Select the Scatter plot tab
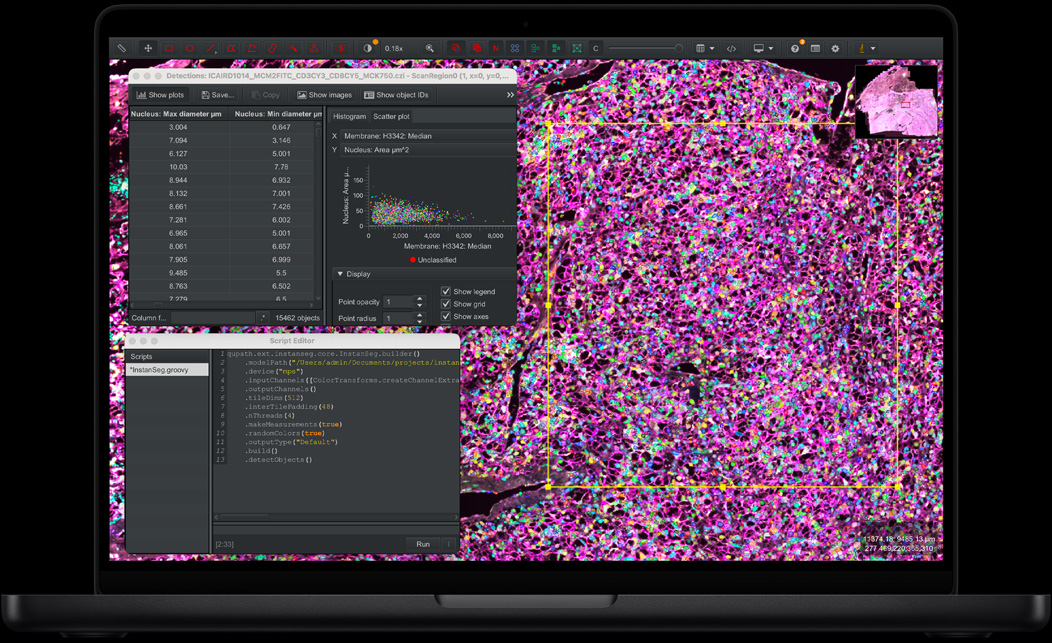Screen dimensions: 1052x643 coord(391,116)
